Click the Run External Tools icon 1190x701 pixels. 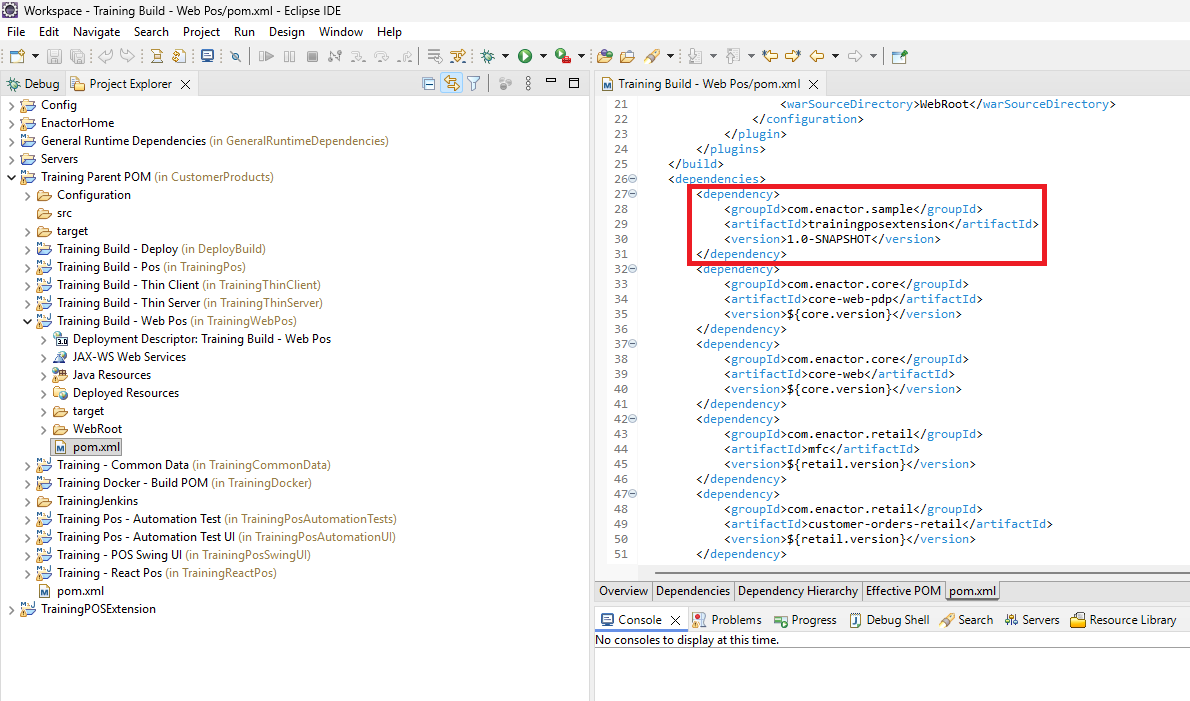point(562,56)
